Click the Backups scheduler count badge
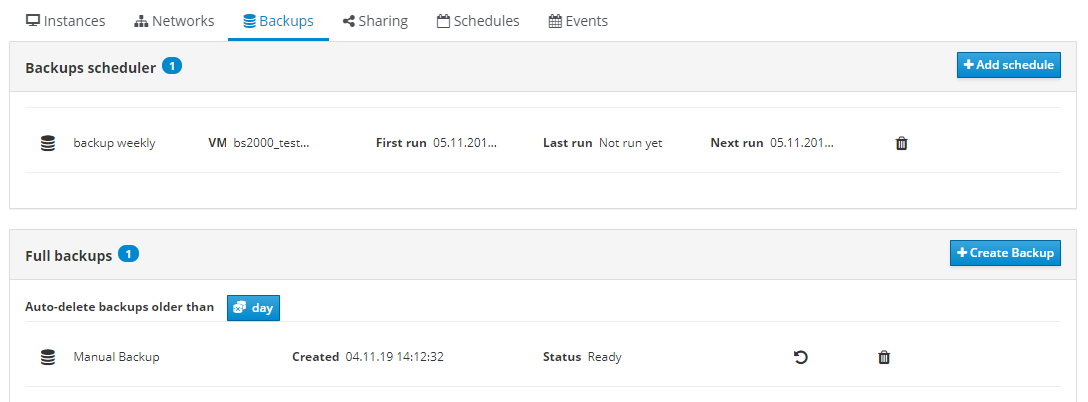This screenshot has width=1088, height=402. click(171, 66)
